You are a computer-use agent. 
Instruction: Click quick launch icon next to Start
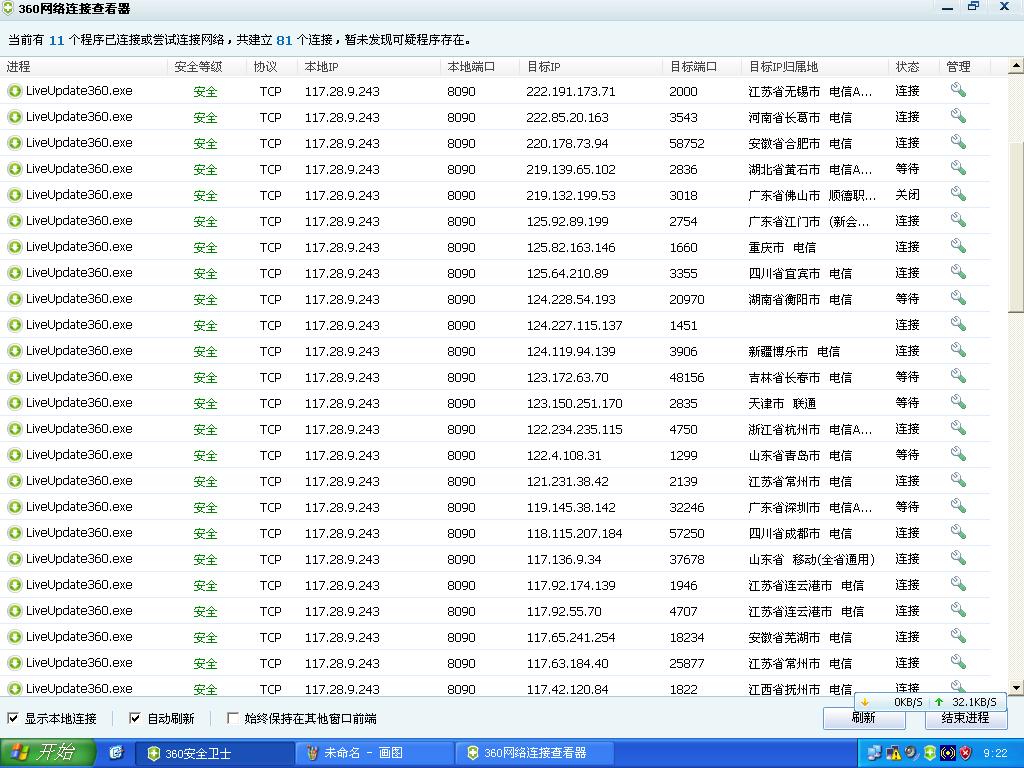[116, 753]
